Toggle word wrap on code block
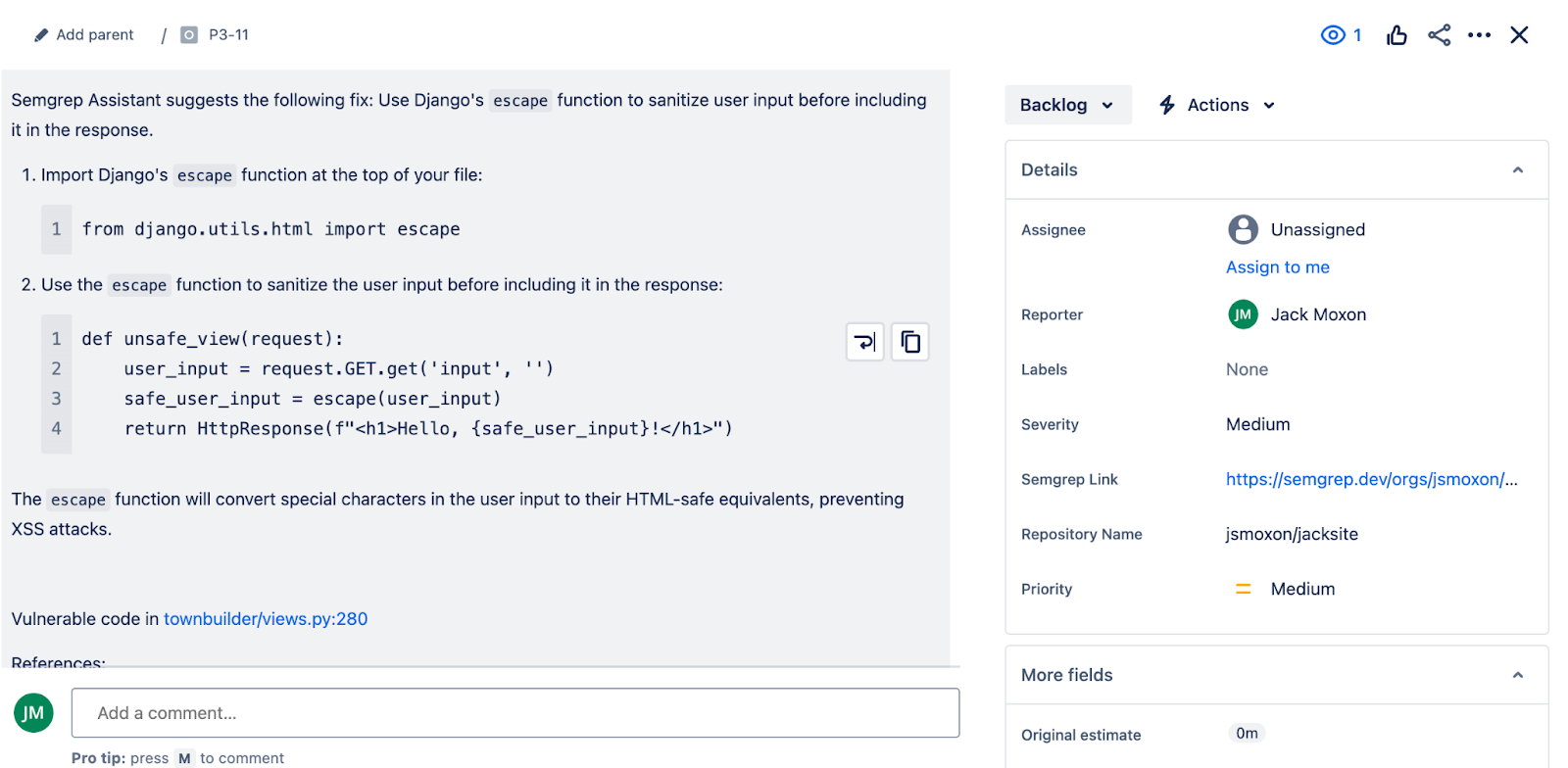 pos(864,342)
